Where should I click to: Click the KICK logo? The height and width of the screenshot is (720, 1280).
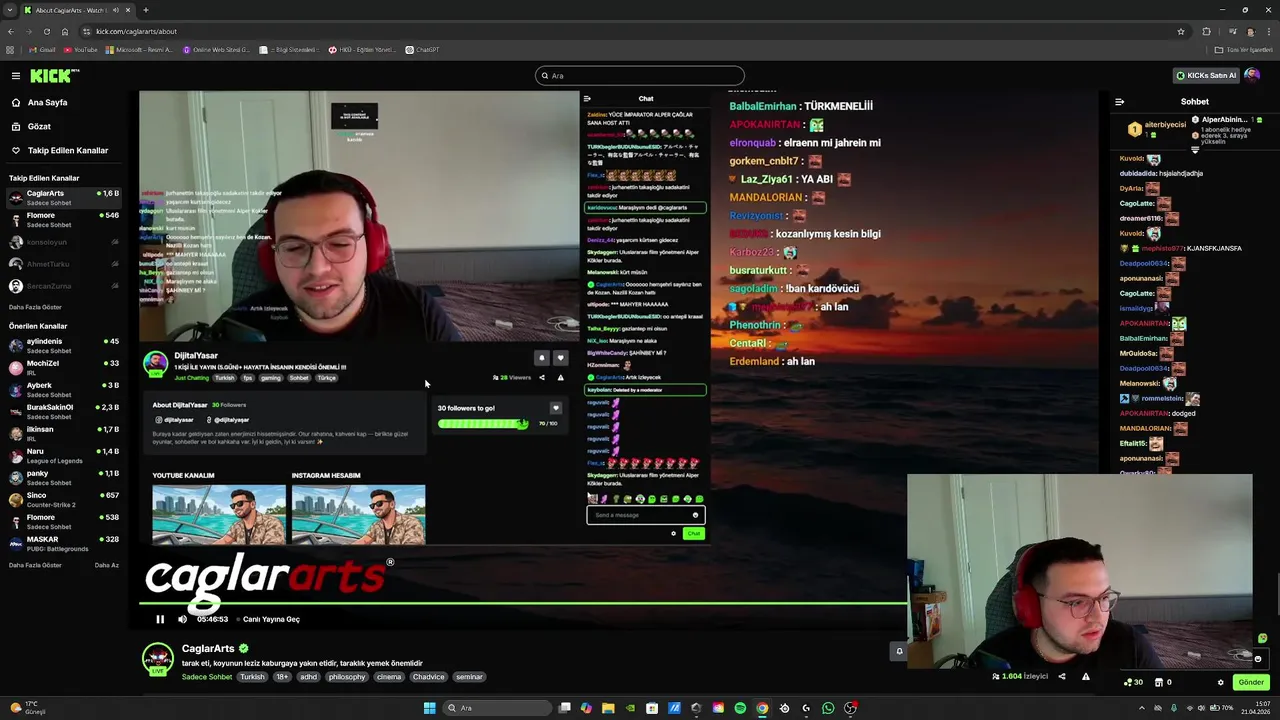click(x=51, y=76)
